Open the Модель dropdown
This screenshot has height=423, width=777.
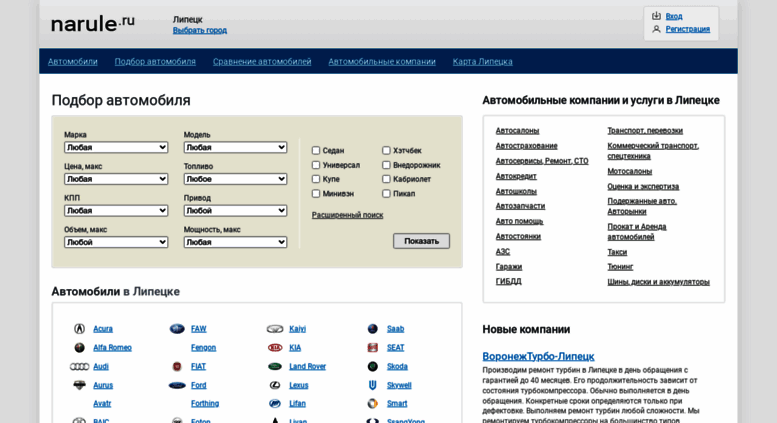(x=235, y=147)
